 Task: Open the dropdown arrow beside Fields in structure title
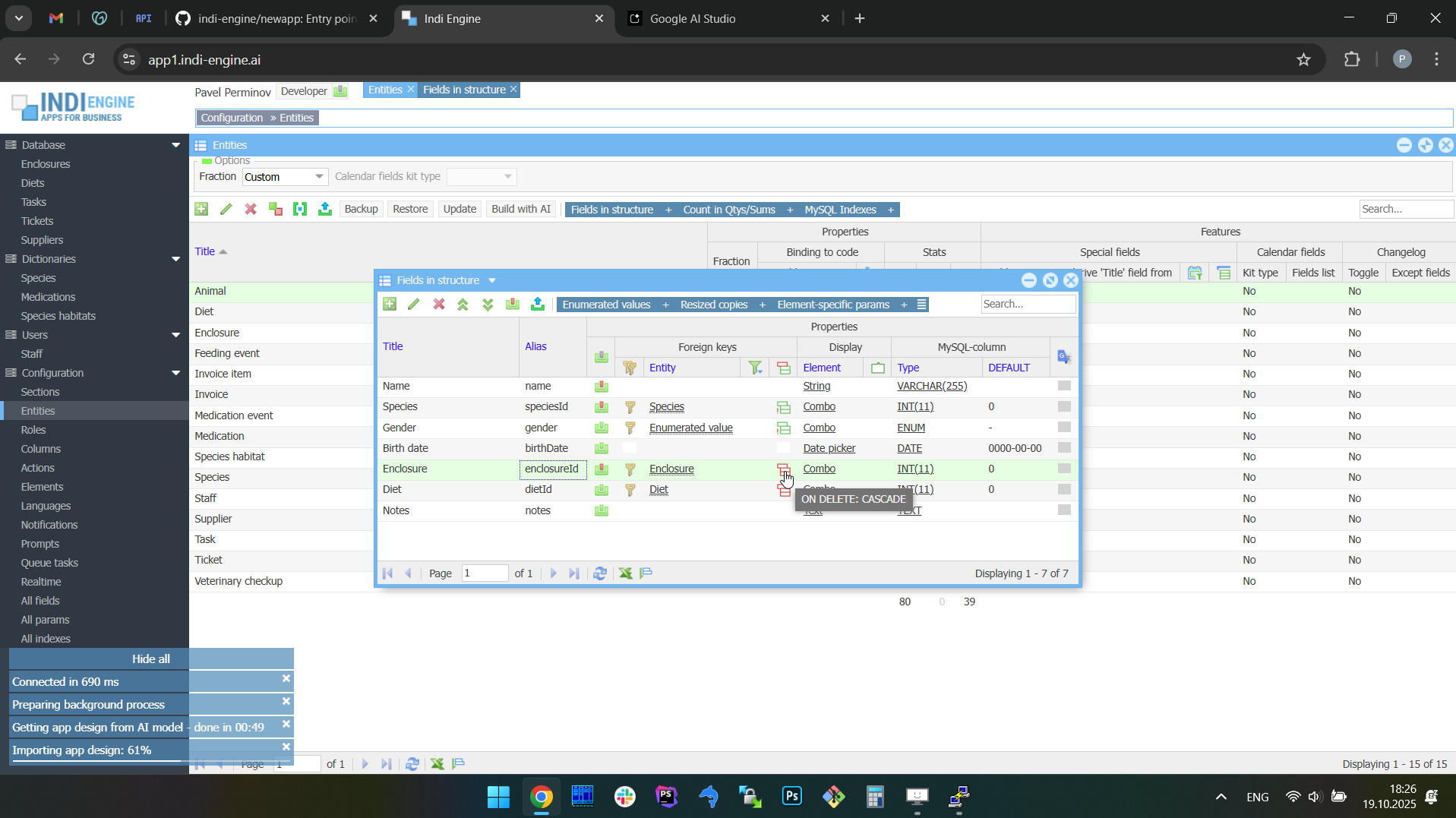[x=492, y=281]
